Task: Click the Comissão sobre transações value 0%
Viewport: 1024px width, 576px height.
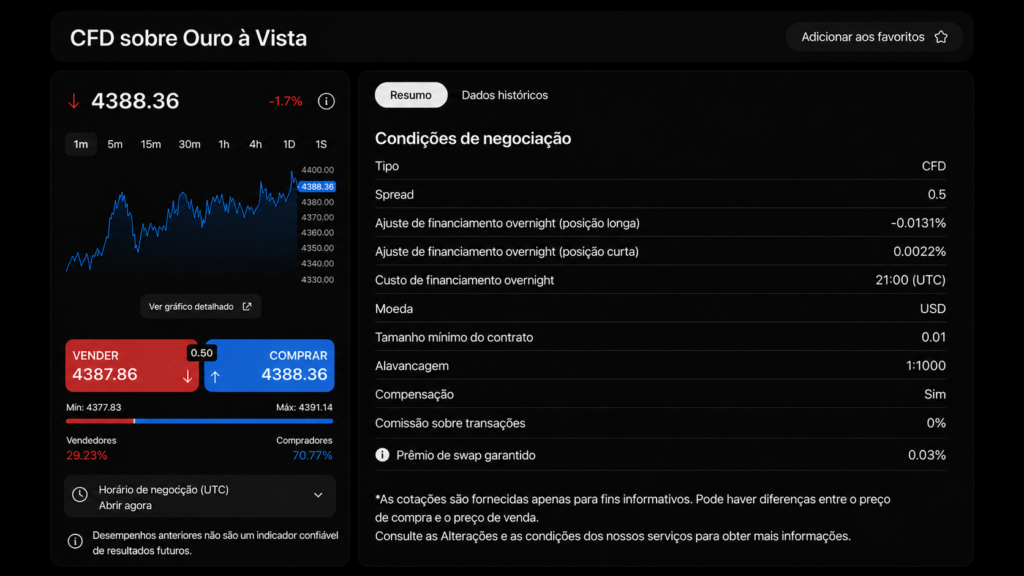Action: (x=936, y=423)
